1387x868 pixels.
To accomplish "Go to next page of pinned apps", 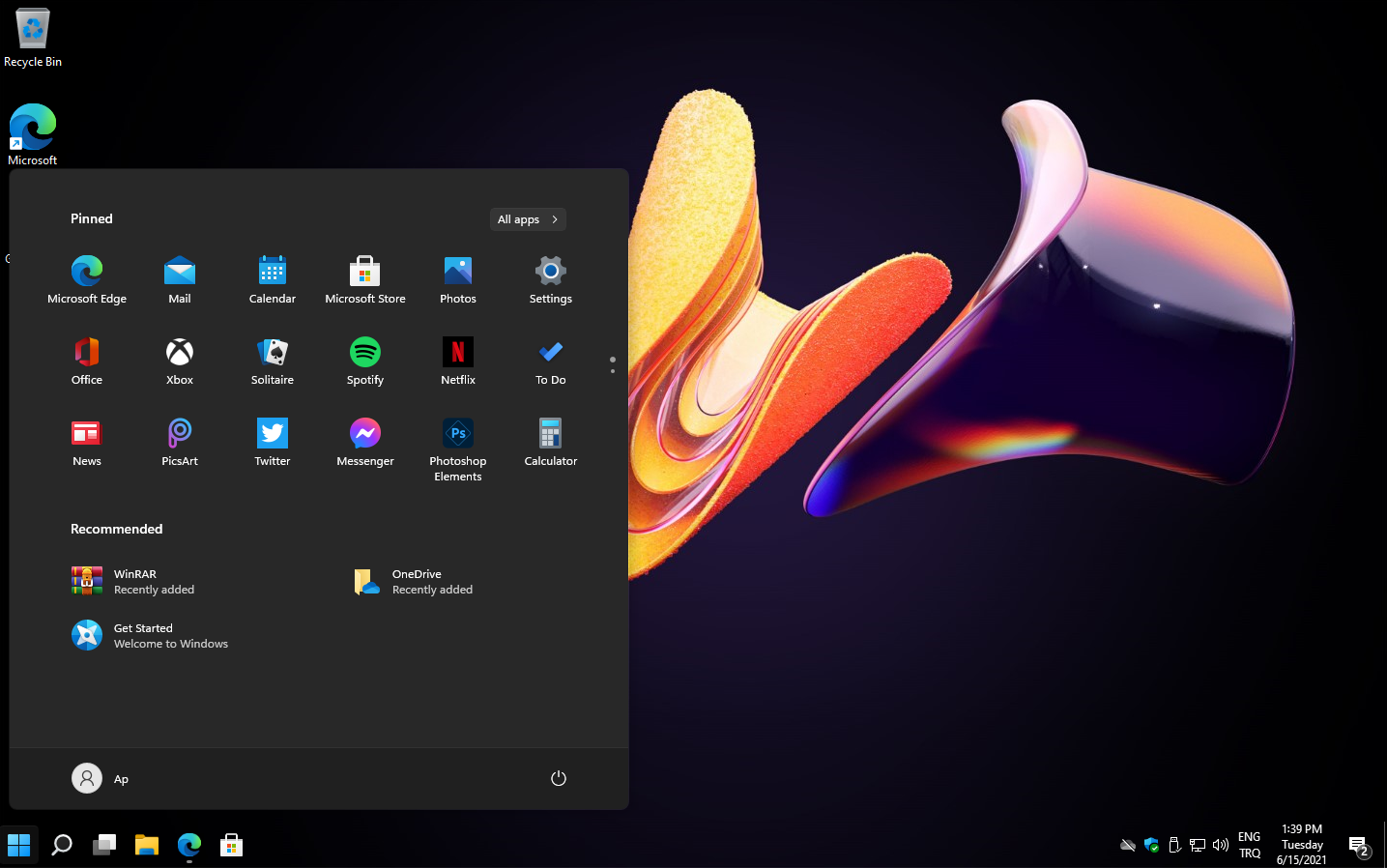I will (613, 370).
